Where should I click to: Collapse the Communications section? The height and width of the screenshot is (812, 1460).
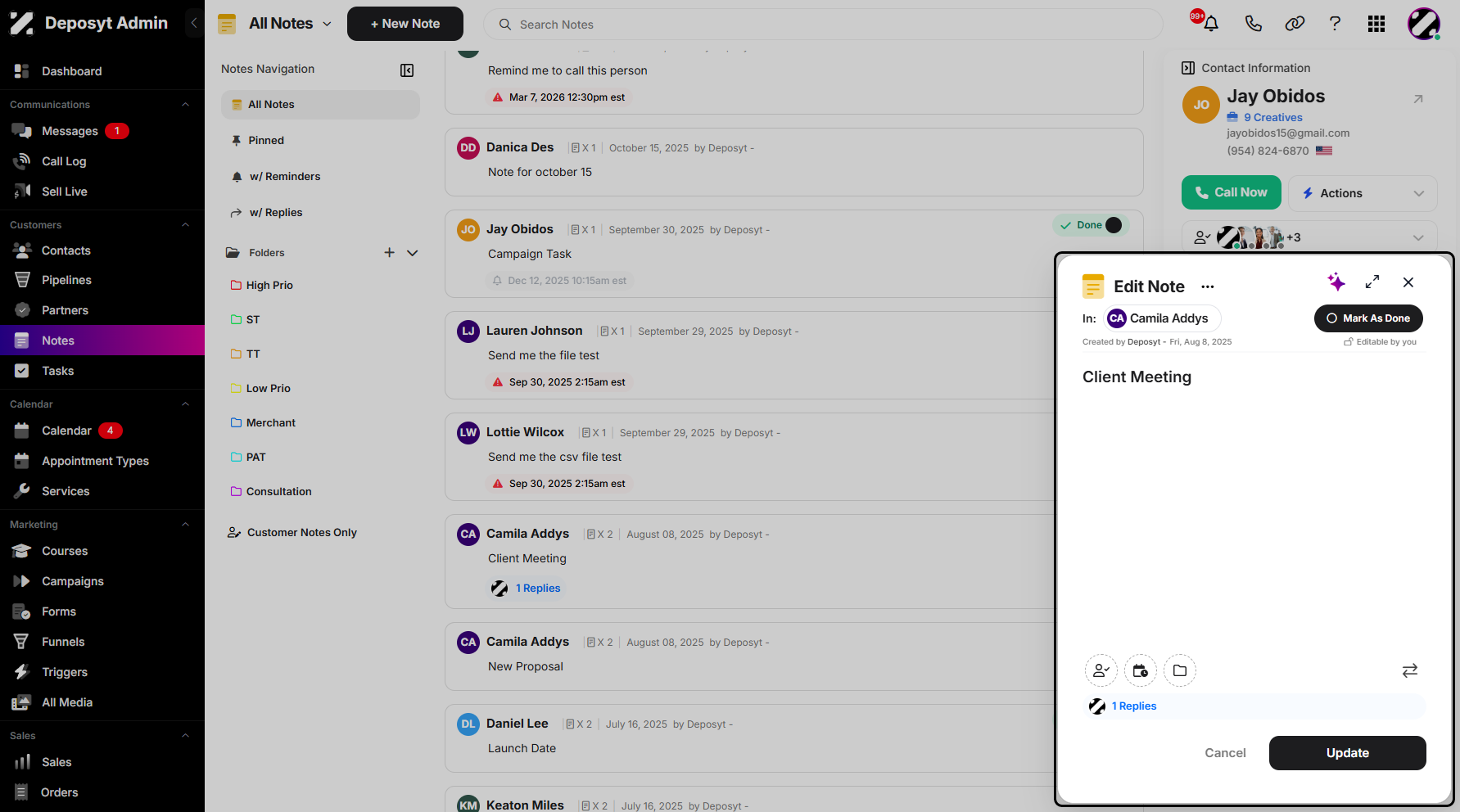click(x=185, y=105)
